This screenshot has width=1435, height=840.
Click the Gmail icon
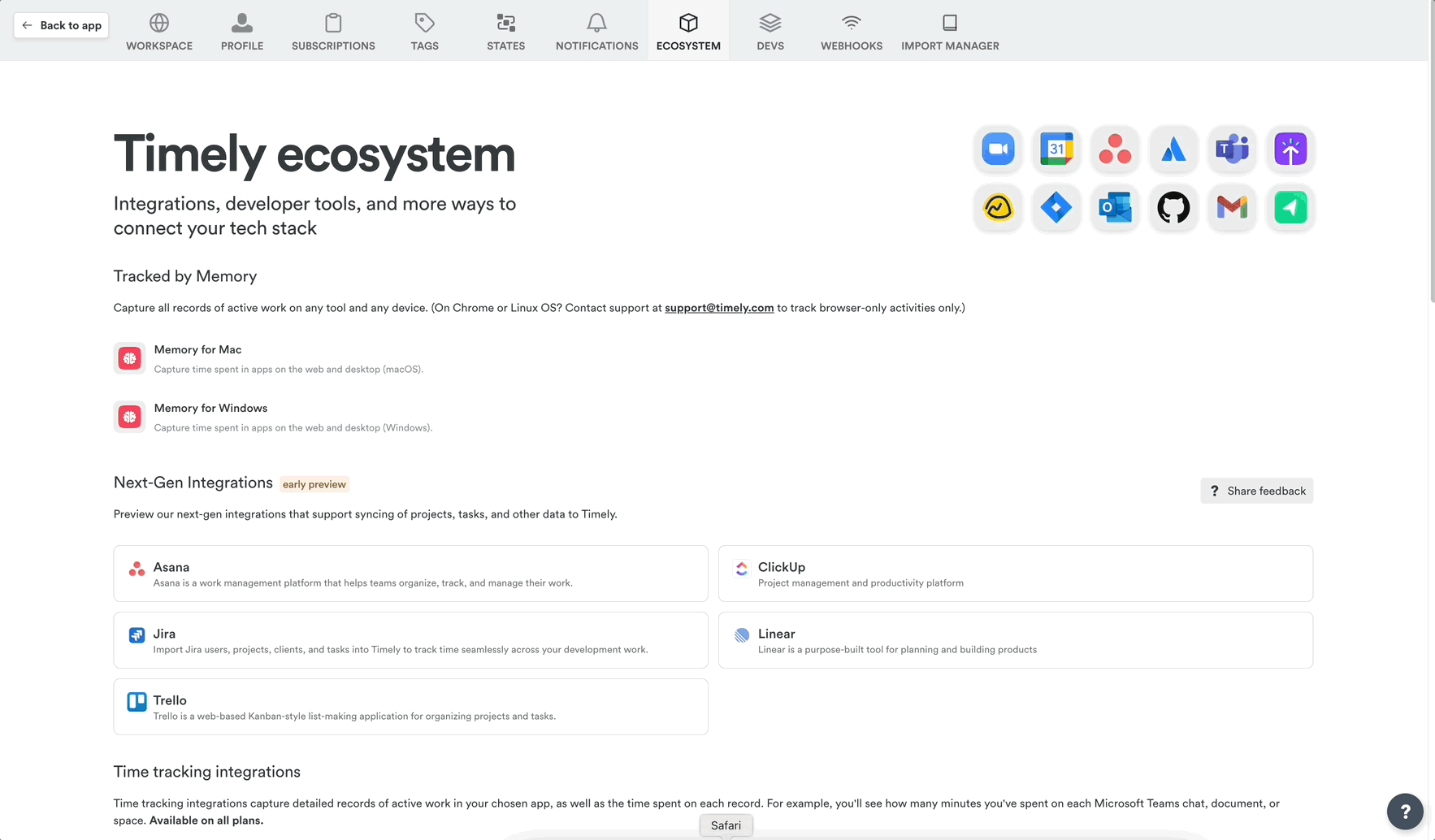(1232, 208)
